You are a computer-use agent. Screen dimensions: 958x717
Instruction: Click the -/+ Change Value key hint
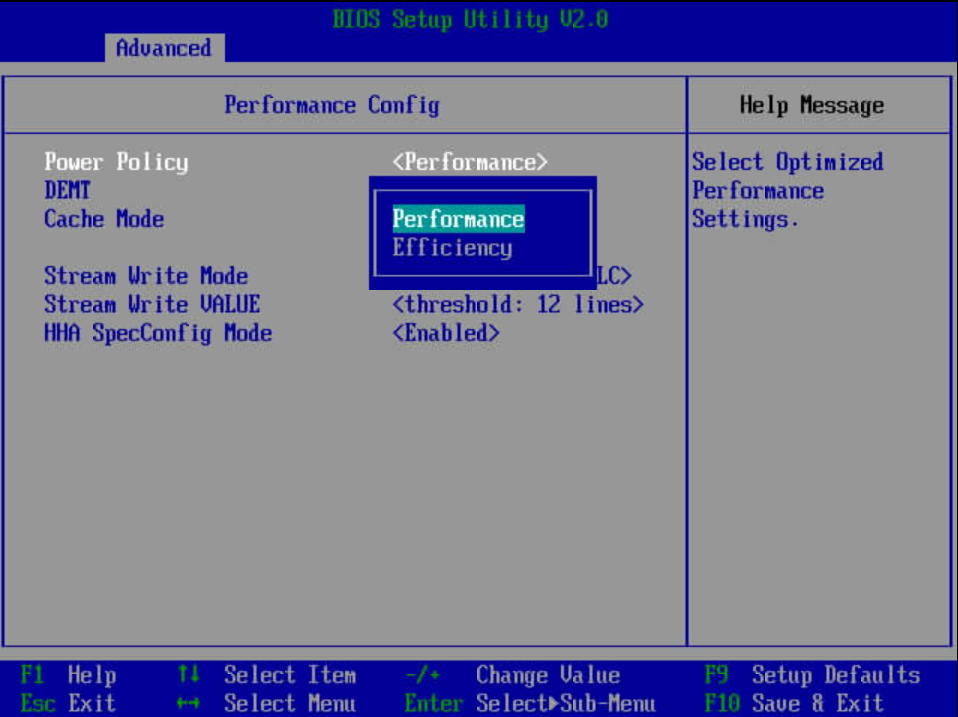click(x=512, y=675)
